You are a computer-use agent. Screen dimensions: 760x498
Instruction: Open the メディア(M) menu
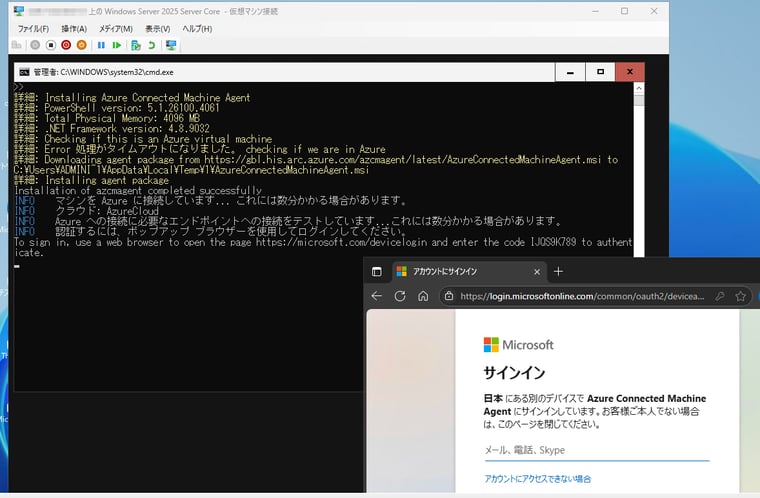(116, 29)
